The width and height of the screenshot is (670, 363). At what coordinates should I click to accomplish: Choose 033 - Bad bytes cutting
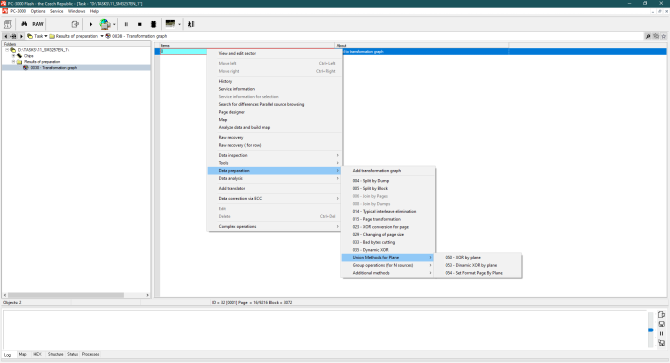pyautogui.click(x=388, y=242)
